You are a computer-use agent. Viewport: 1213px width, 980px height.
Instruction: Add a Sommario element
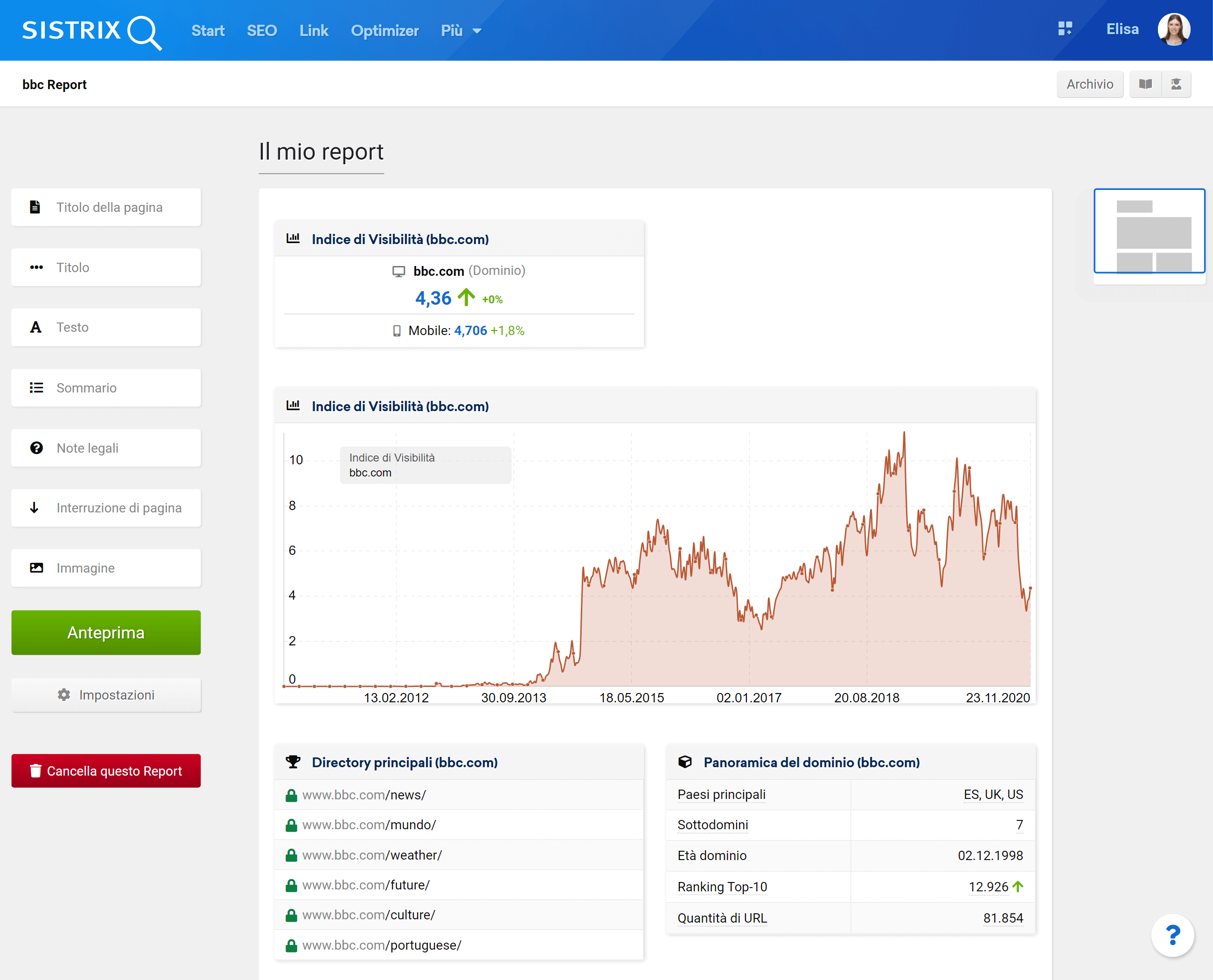tap(106, 388)
